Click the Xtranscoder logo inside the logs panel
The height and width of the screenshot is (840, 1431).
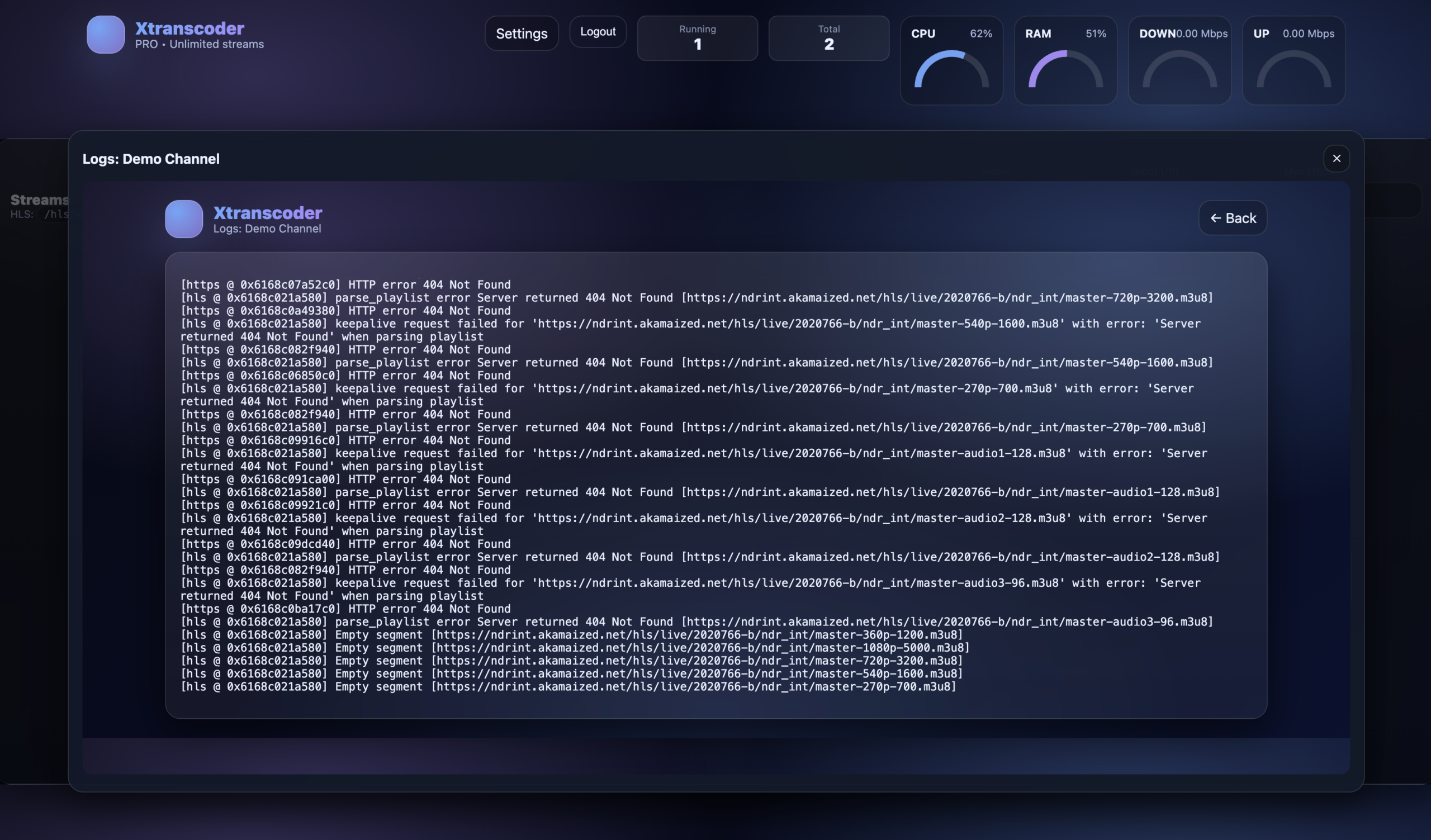coord(184,219)
